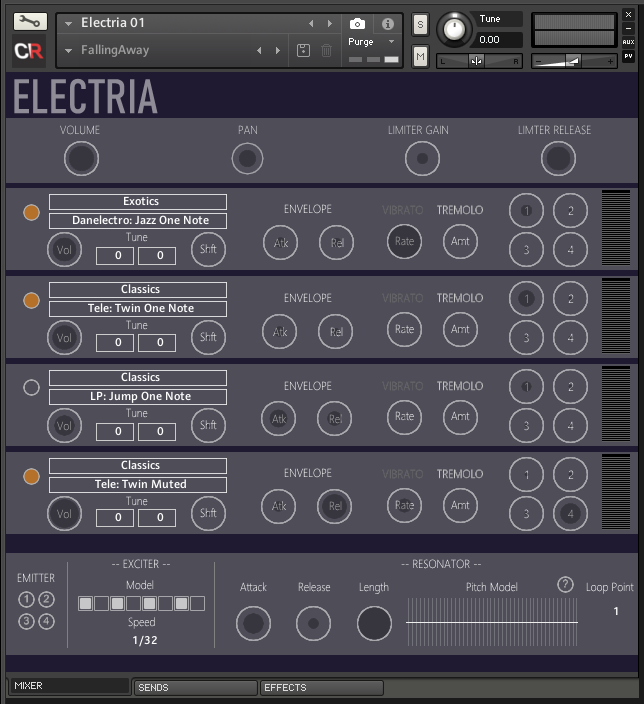644x704 pixels.
Task: Click the CR logo icon
Action: pyautogui.click(x=28, y=51)
